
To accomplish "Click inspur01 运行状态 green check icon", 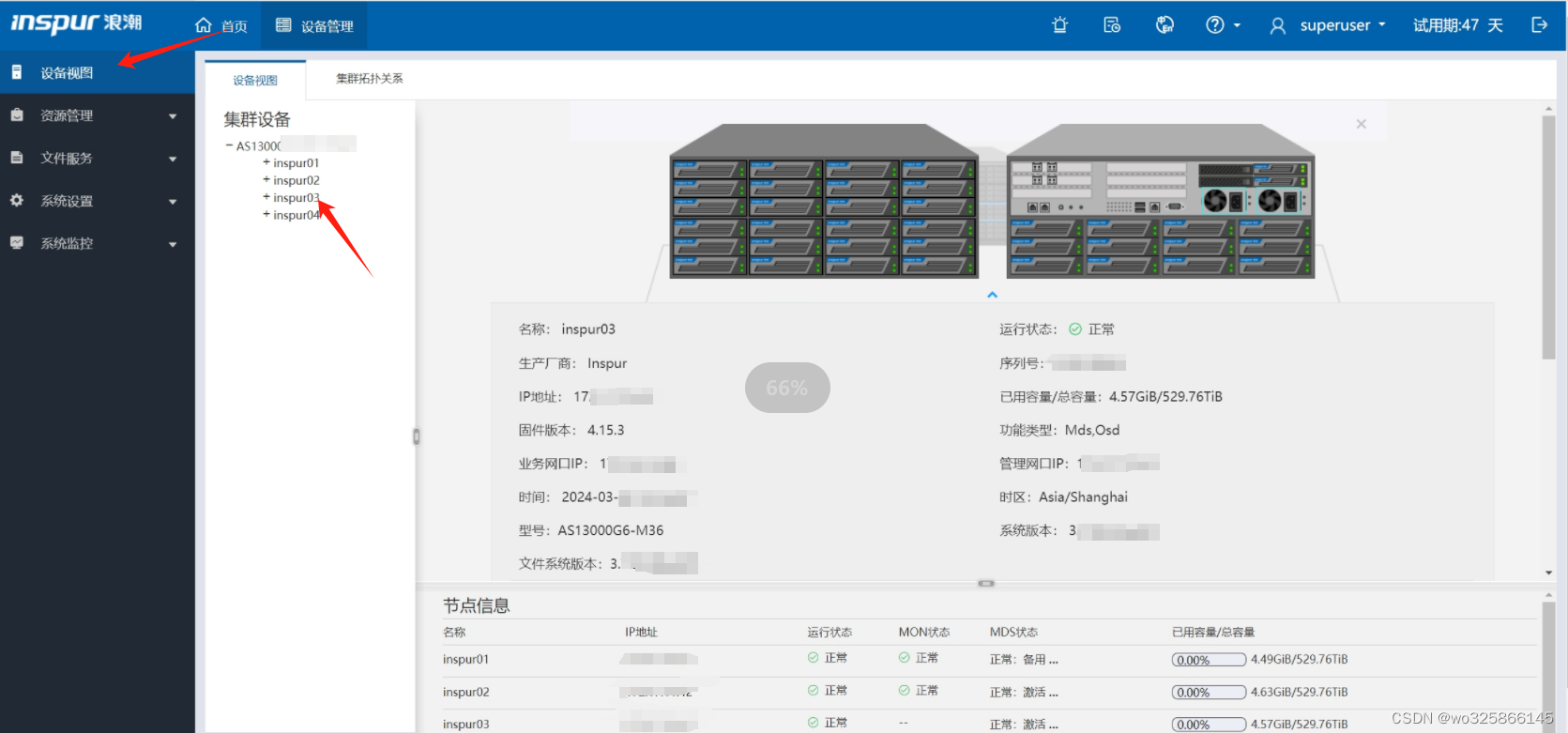I will tap(813, 658).
